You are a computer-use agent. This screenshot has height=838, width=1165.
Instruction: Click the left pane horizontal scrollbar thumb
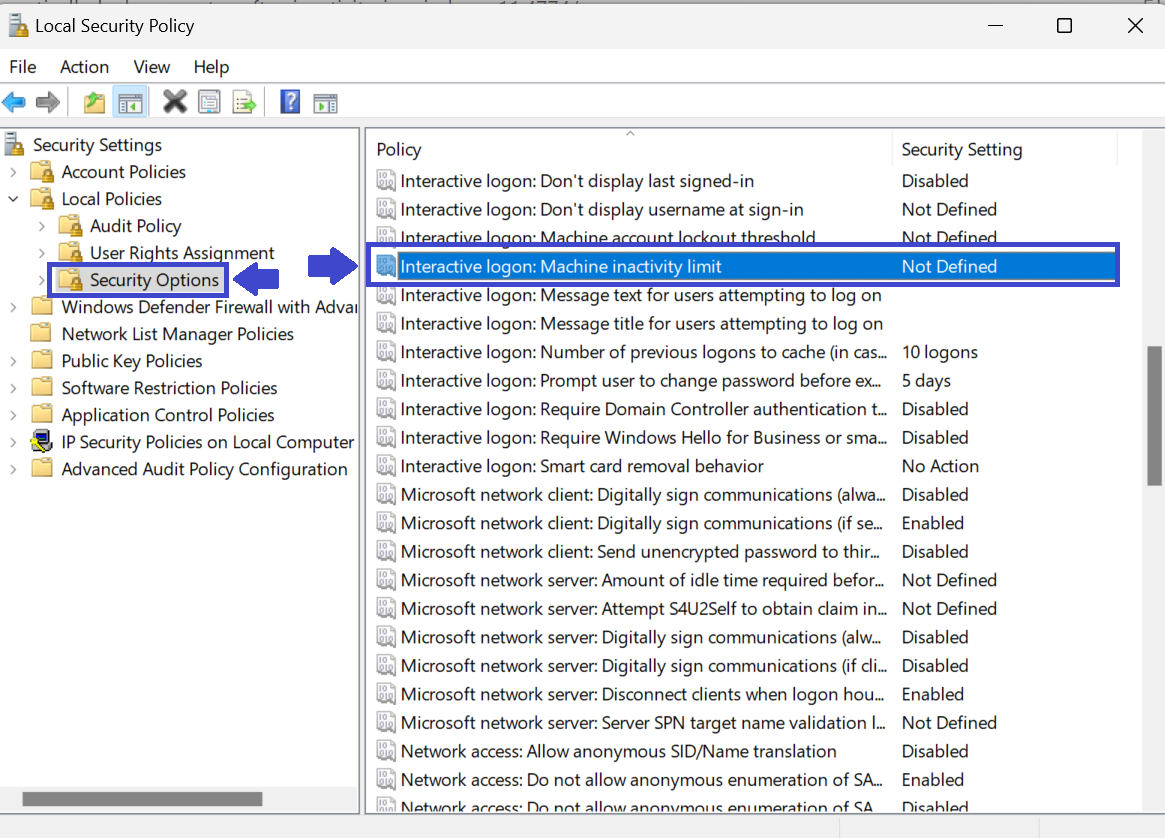coord(142,799)
